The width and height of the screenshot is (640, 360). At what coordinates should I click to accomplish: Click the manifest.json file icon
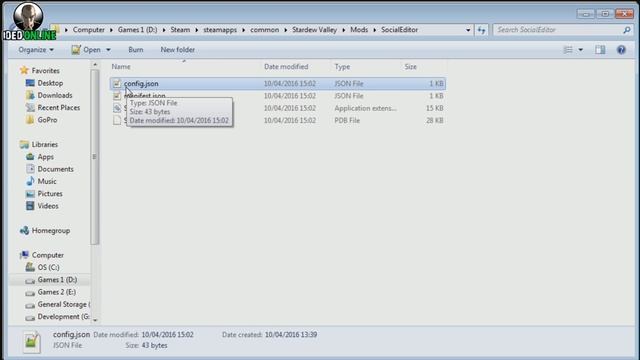tap(117, 96)
